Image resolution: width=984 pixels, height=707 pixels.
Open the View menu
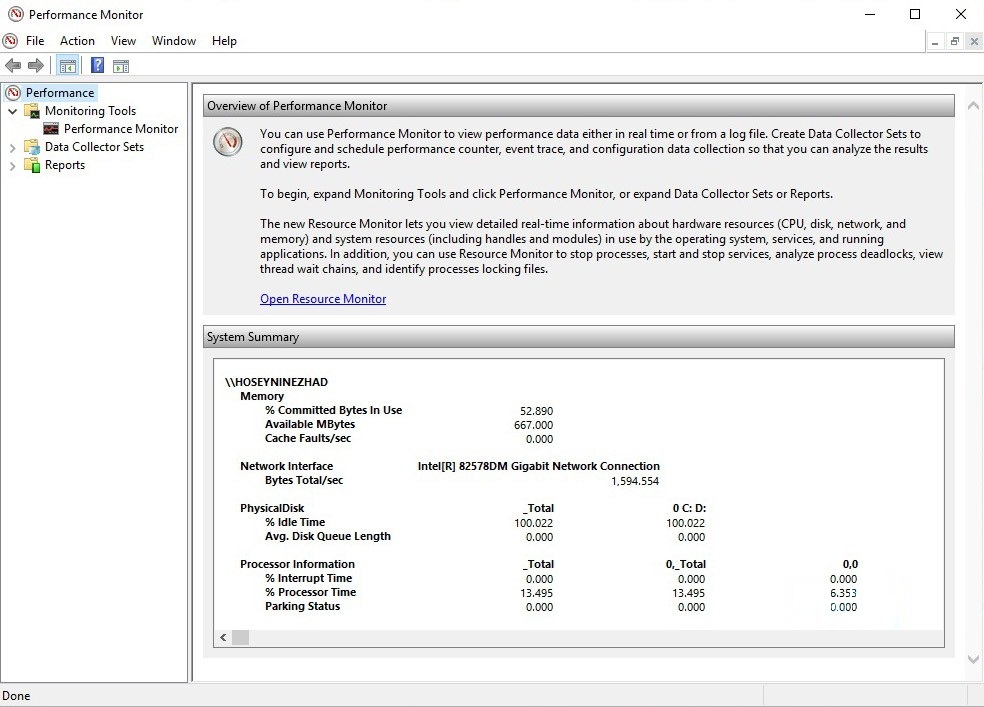(x=123, y=41)
